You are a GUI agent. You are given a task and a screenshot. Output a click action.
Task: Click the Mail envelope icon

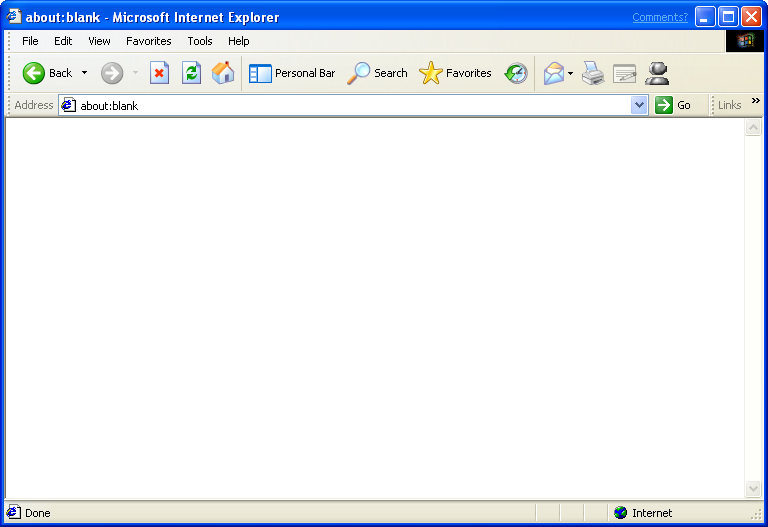[553, 73]
